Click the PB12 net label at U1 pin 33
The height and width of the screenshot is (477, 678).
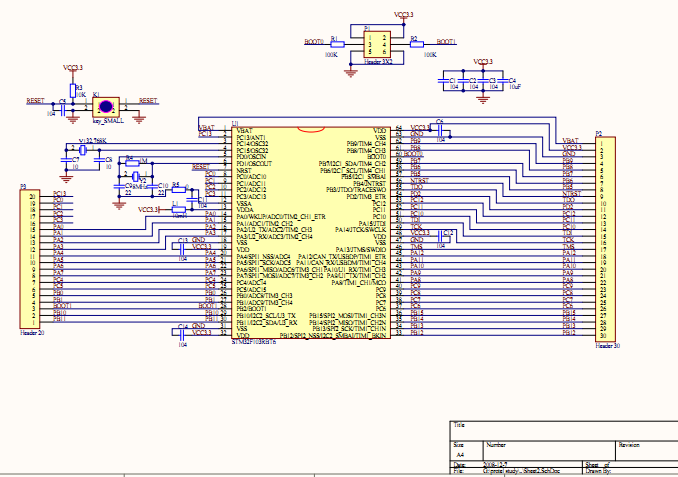[x=417, y=333]
